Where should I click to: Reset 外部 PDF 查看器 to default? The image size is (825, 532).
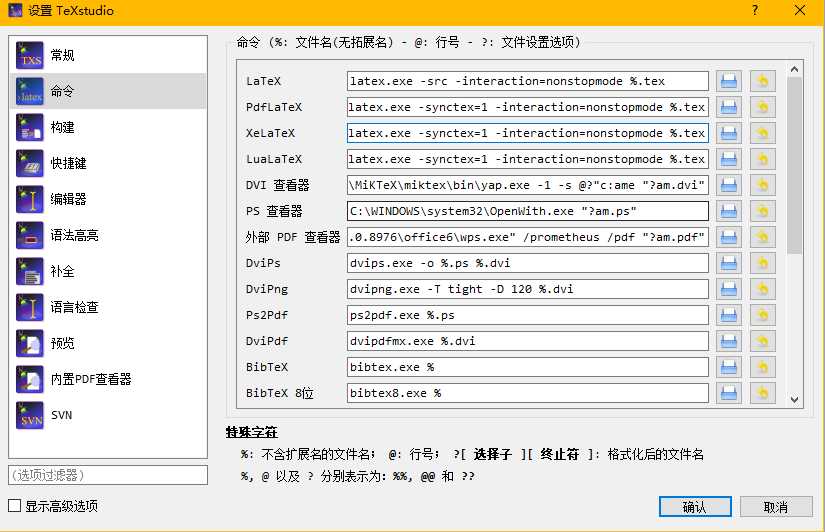[762, 237]
